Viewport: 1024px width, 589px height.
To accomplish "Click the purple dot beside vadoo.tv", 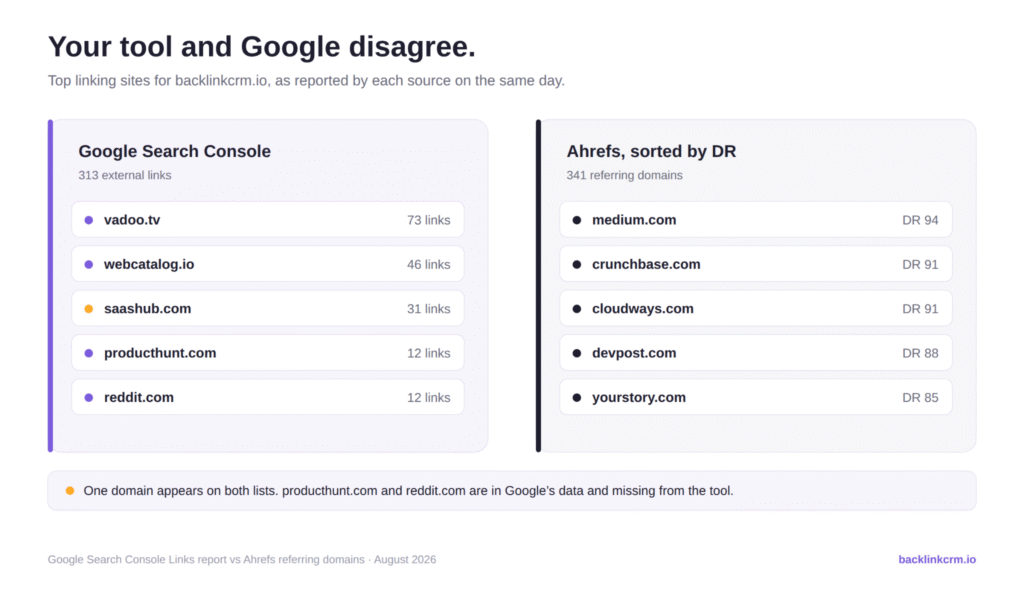I will 89,220.
